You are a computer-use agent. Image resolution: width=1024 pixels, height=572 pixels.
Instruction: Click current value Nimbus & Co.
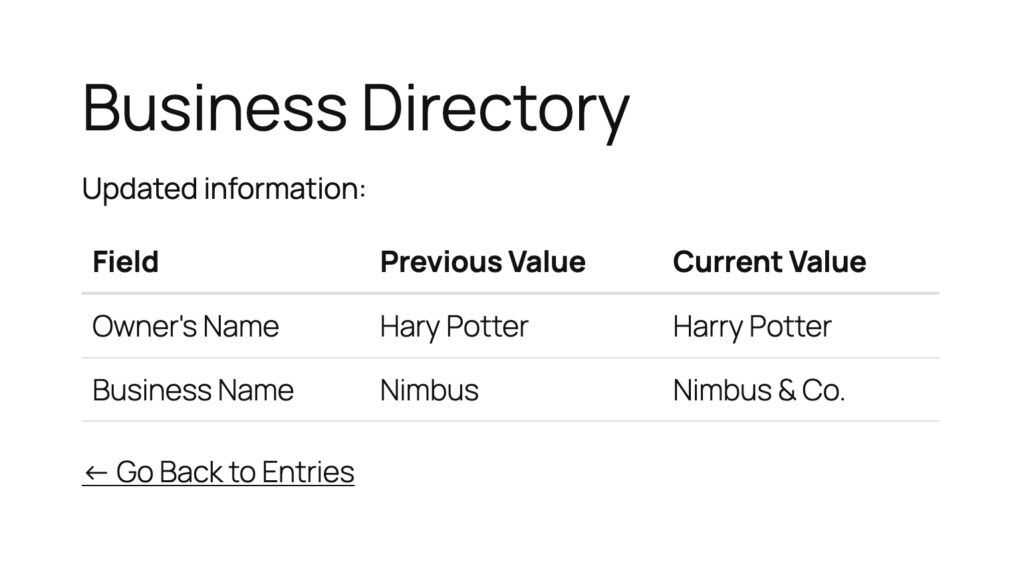tap(759, 390)
